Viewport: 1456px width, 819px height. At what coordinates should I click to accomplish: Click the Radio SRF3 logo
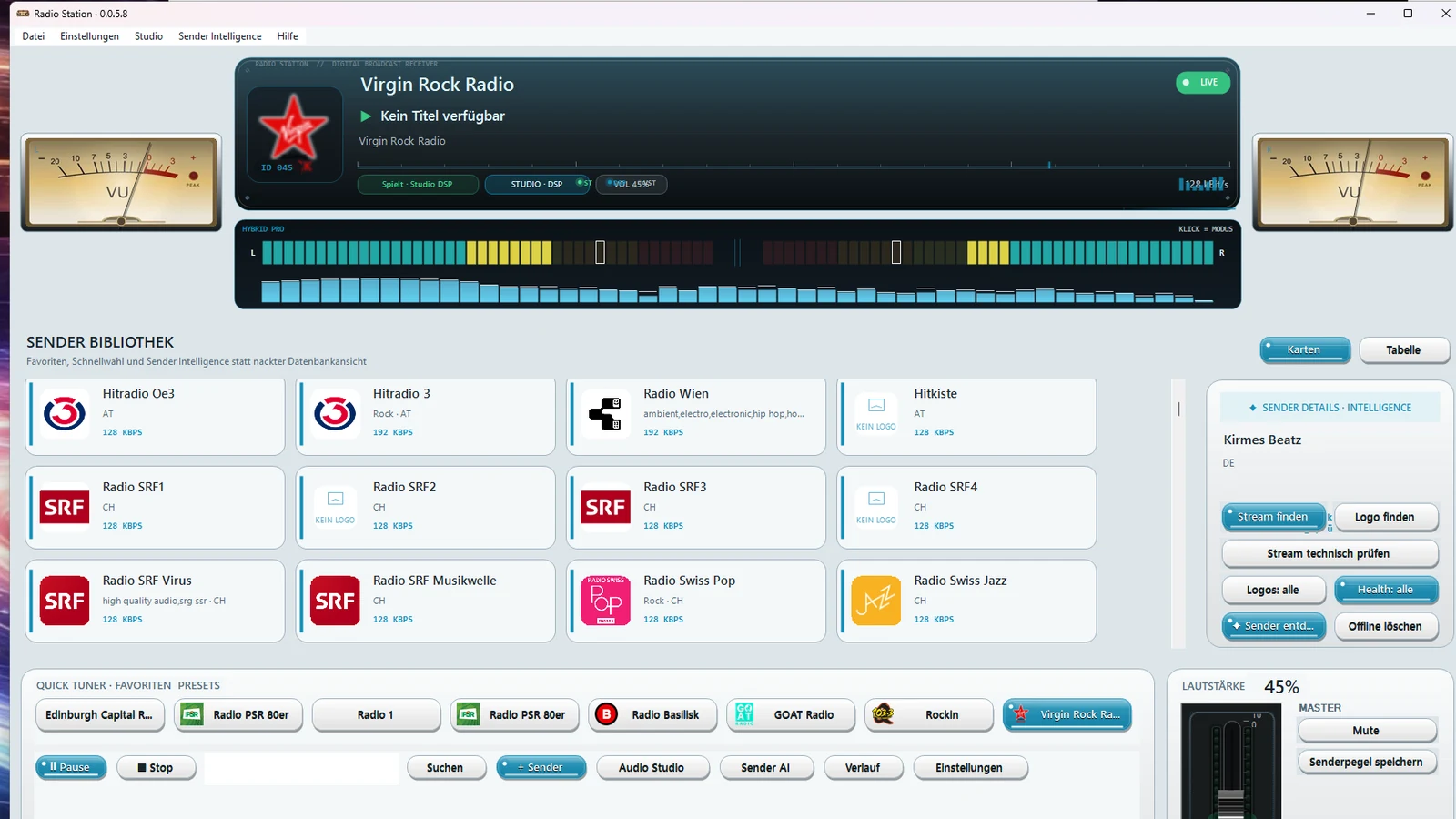point(606,508)
